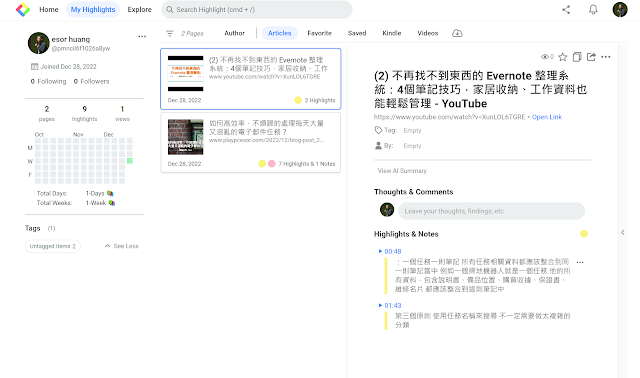This screenshot has width=640, height=378.
Task: Open the notifications bell
Action: point(593,9)
